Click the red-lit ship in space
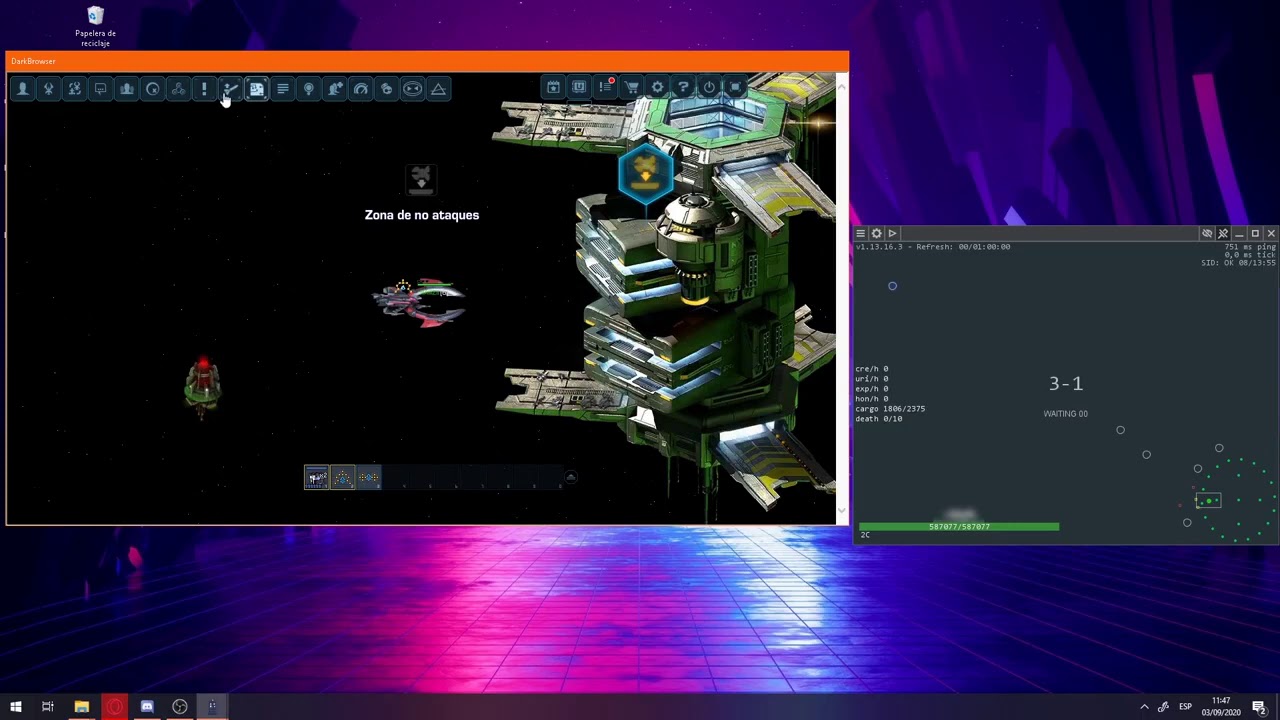This screenshot has width=1280, height=720. click(x=203, y=385)
